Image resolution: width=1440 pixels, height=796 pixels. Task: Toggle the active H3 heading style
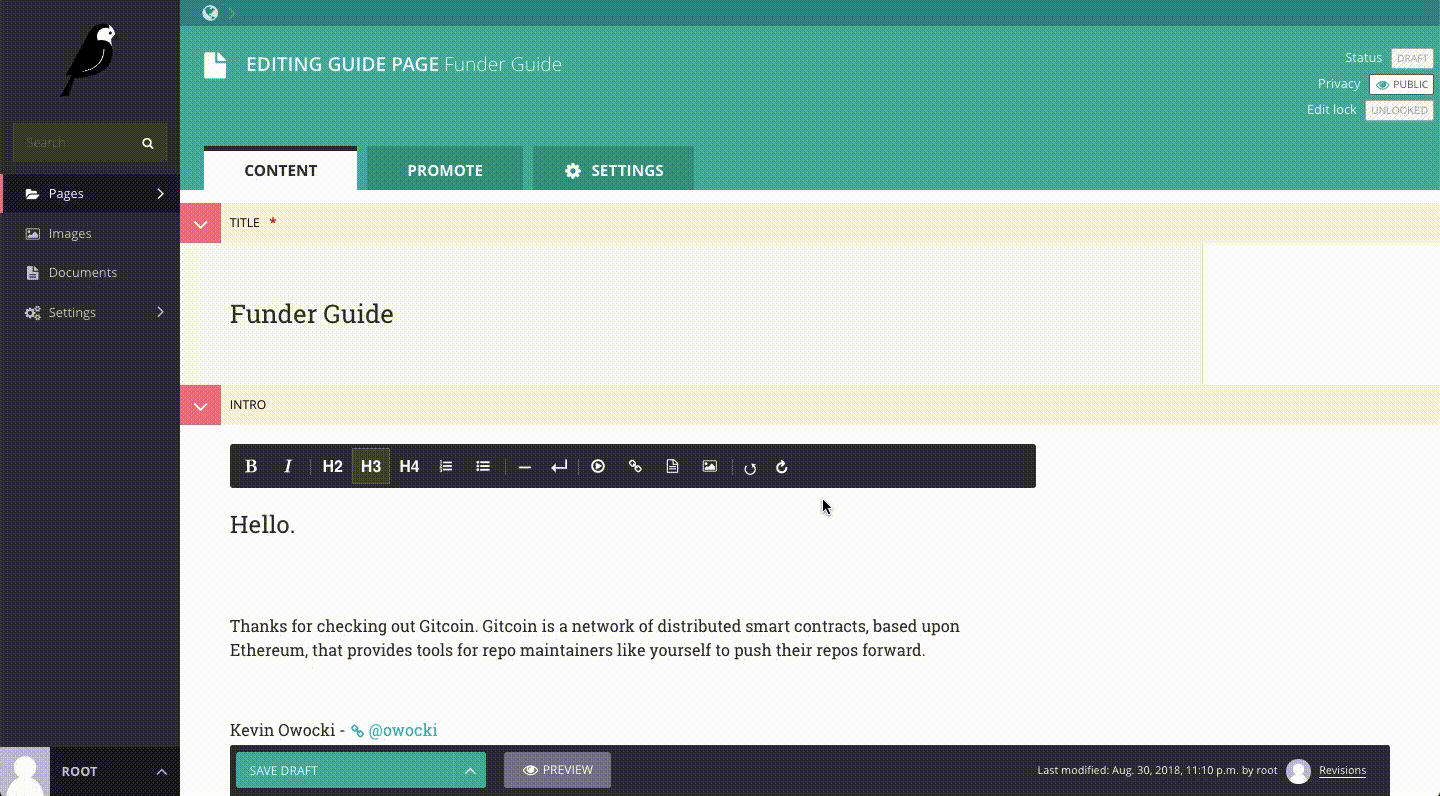coord(371,466)
